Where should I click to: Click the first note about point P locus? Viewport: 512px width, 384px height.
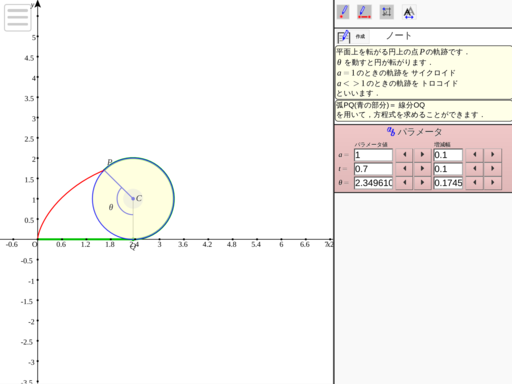point(423,72)
